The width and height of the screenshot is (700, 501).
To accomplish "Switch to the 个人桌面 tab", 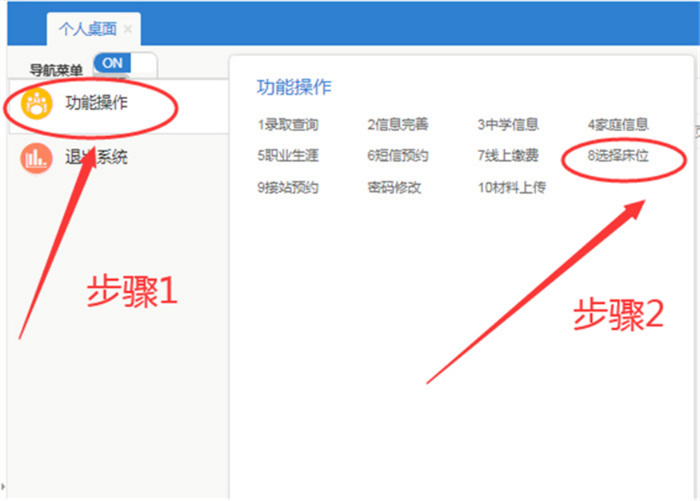I will click(x=88, y=29).
